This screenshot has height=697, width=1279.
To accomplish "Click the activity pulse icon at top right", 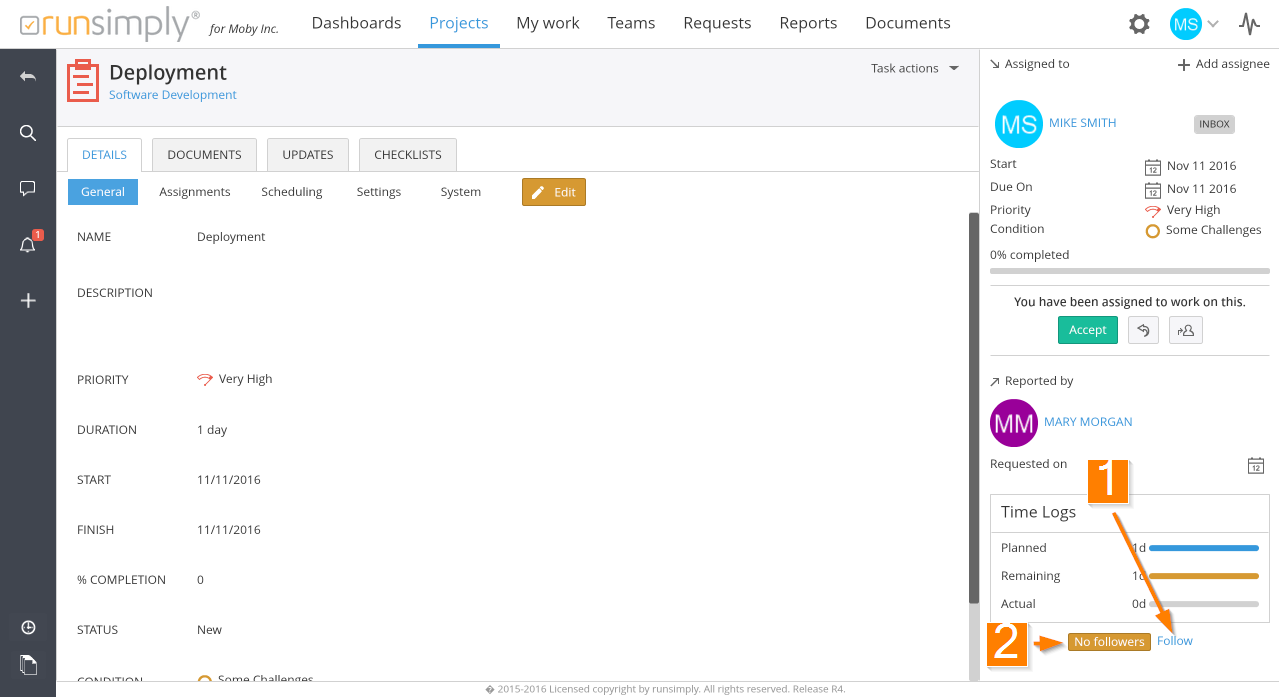I will pos(1249,24).
